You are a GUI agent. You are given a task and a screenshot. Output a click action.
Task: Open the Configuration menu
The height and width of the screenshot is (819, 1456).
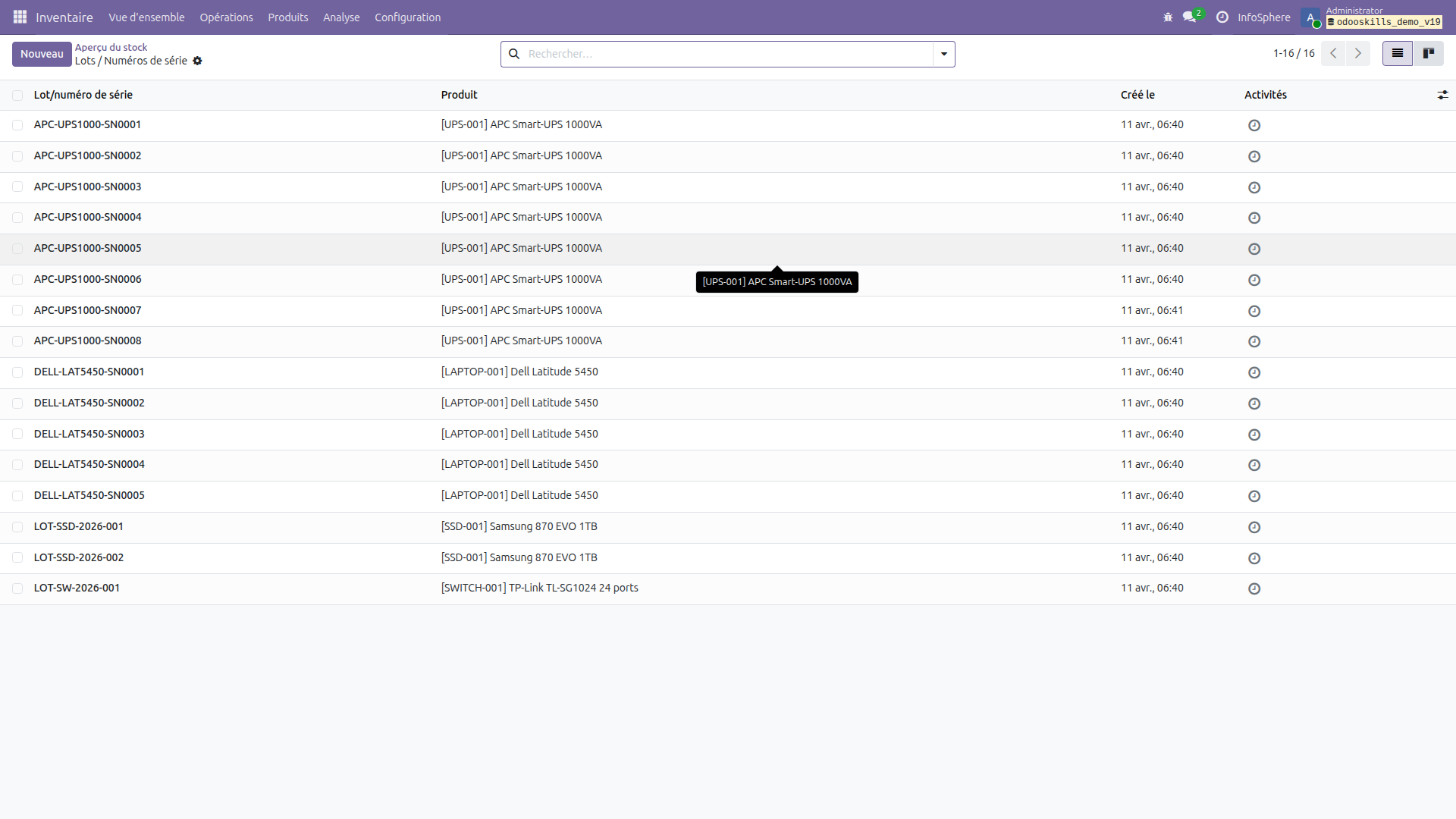click(x=407, y=17)
